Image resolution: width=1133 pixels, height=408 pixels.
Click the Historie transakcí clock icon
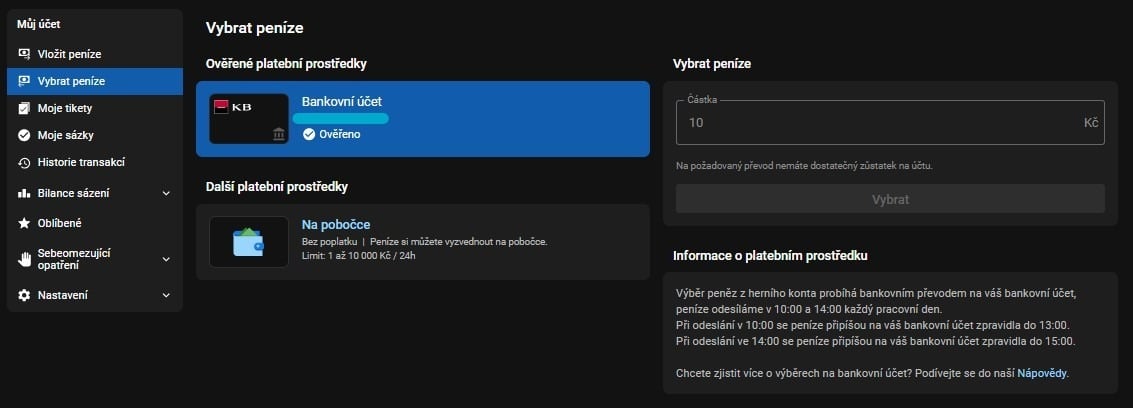[x=24, y=162]
